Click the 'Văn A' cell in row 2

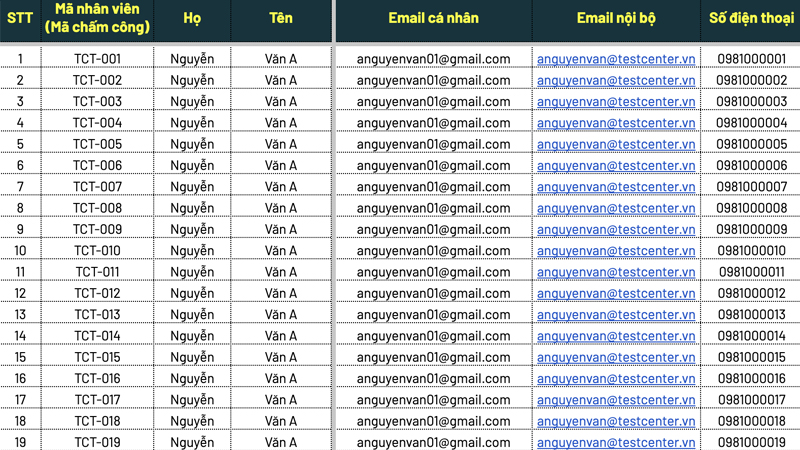point(281,80)
